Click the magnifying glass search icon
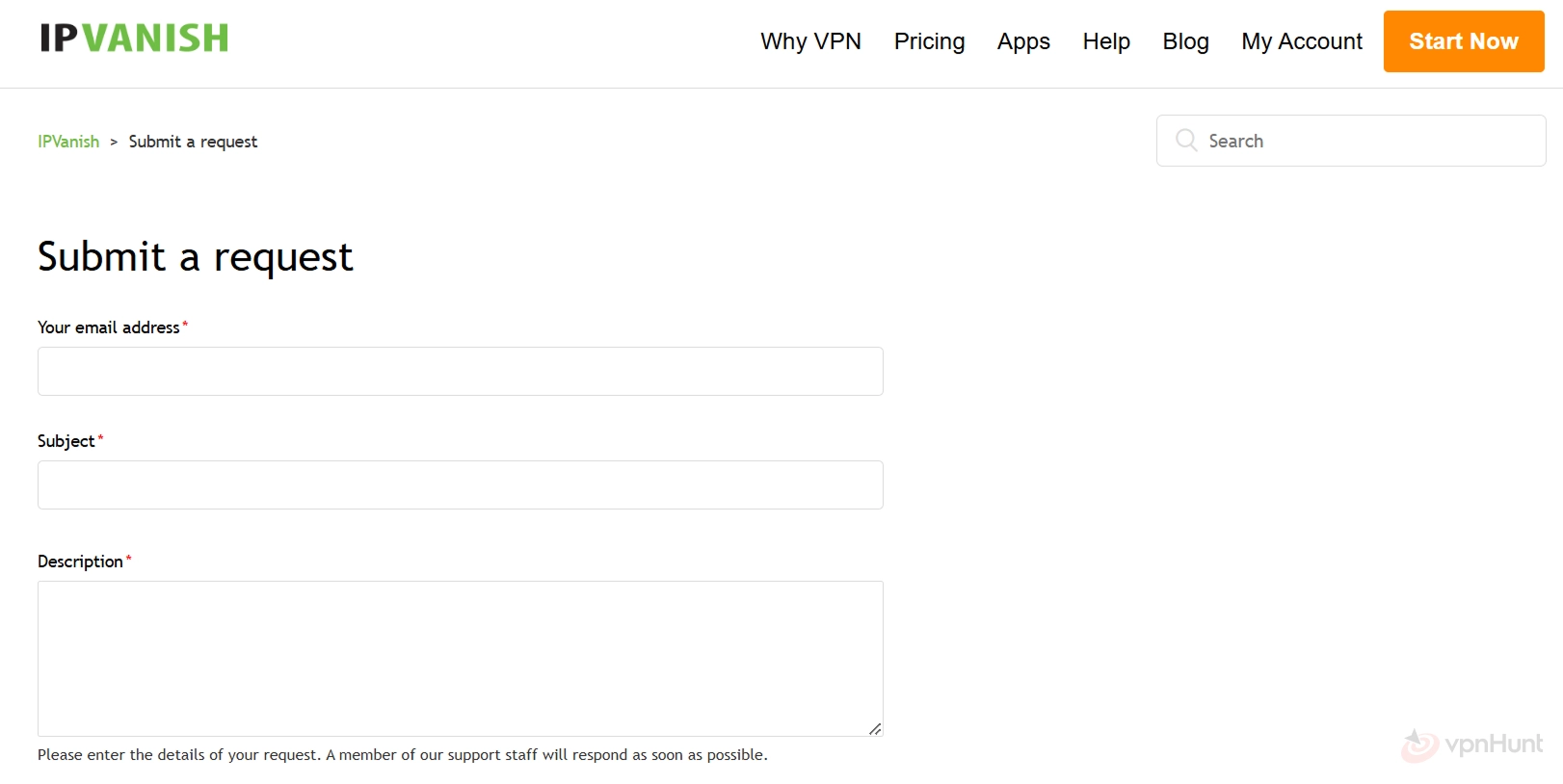 point(1186,141)
